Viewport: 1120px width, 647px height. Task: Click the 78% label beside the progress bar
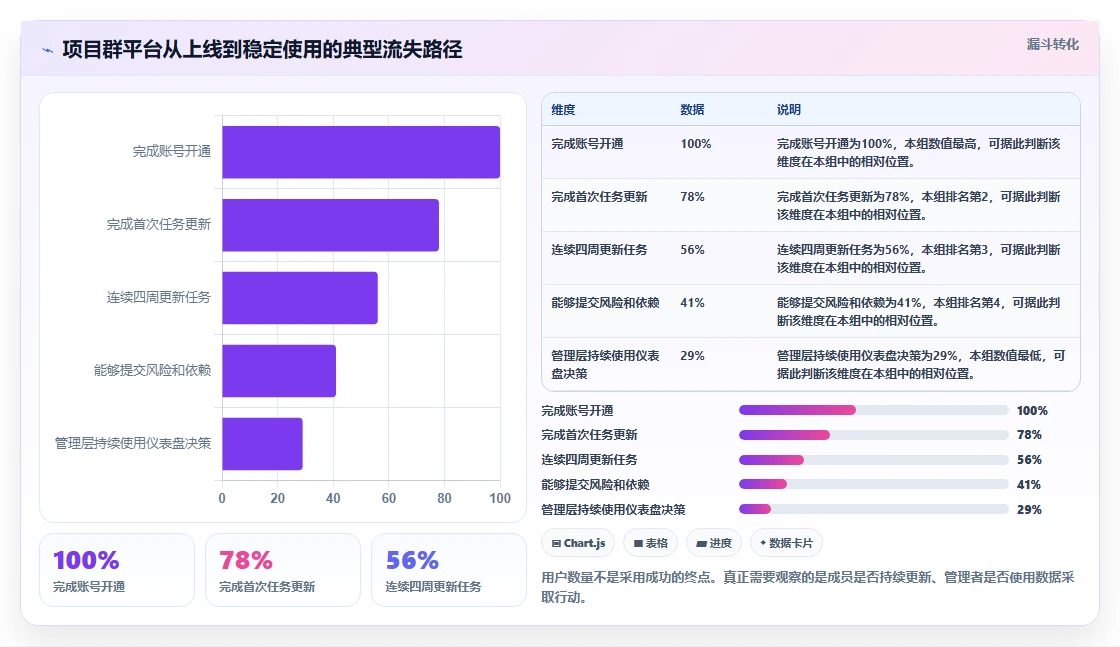click(x=1029, y=435)
